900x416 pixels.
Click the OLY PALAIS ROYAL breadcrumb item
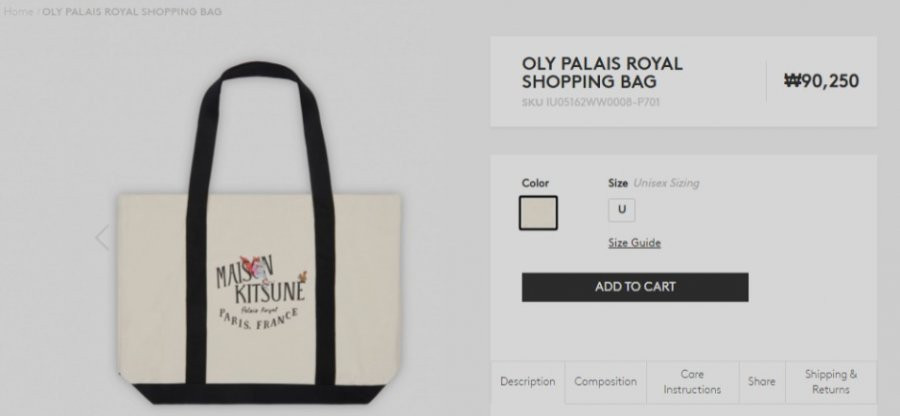132,11
